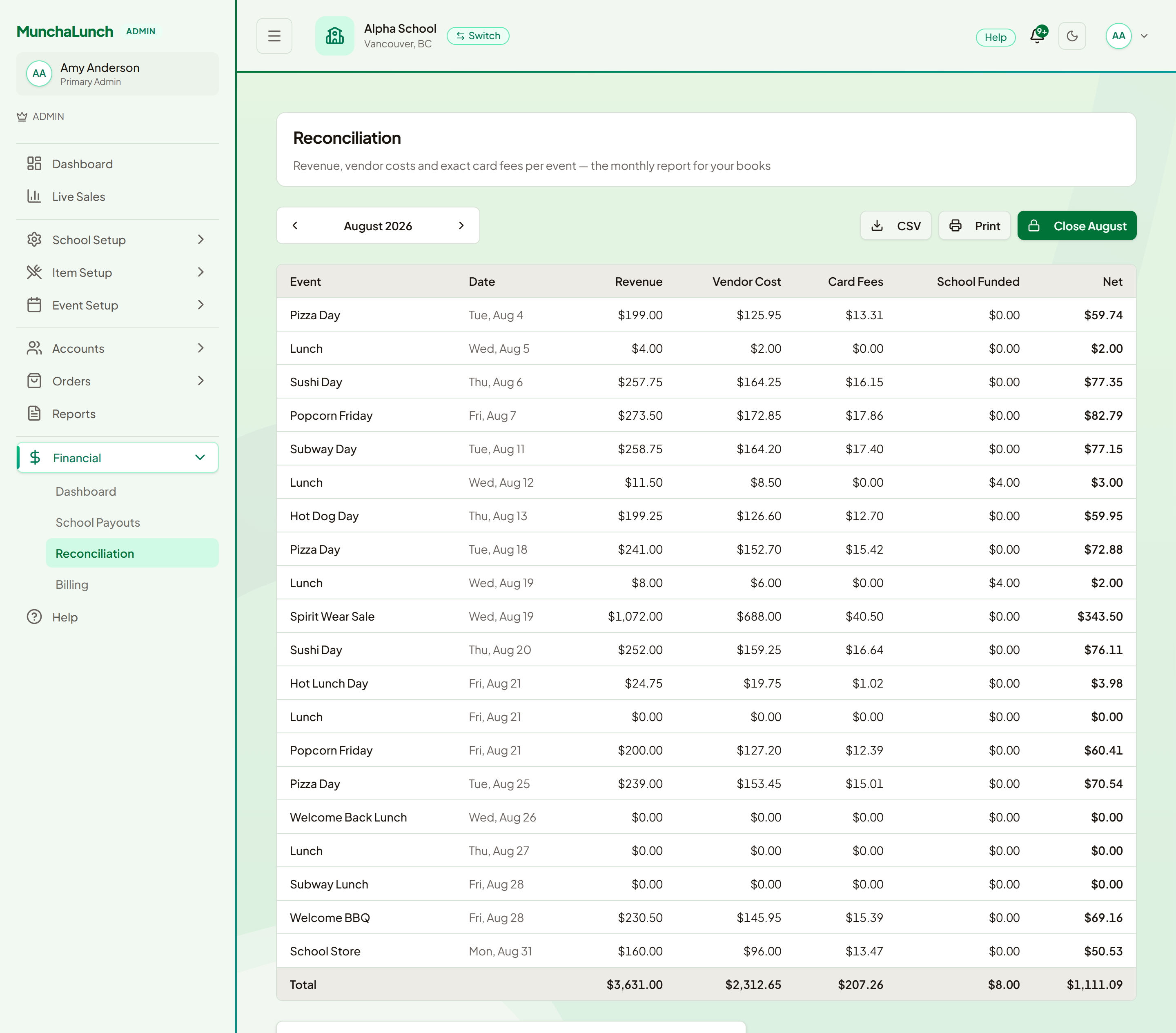Screen dimensions: 1176x1033
Task: Open the user menu chevron in header
Action: [x=1145, y=36]
